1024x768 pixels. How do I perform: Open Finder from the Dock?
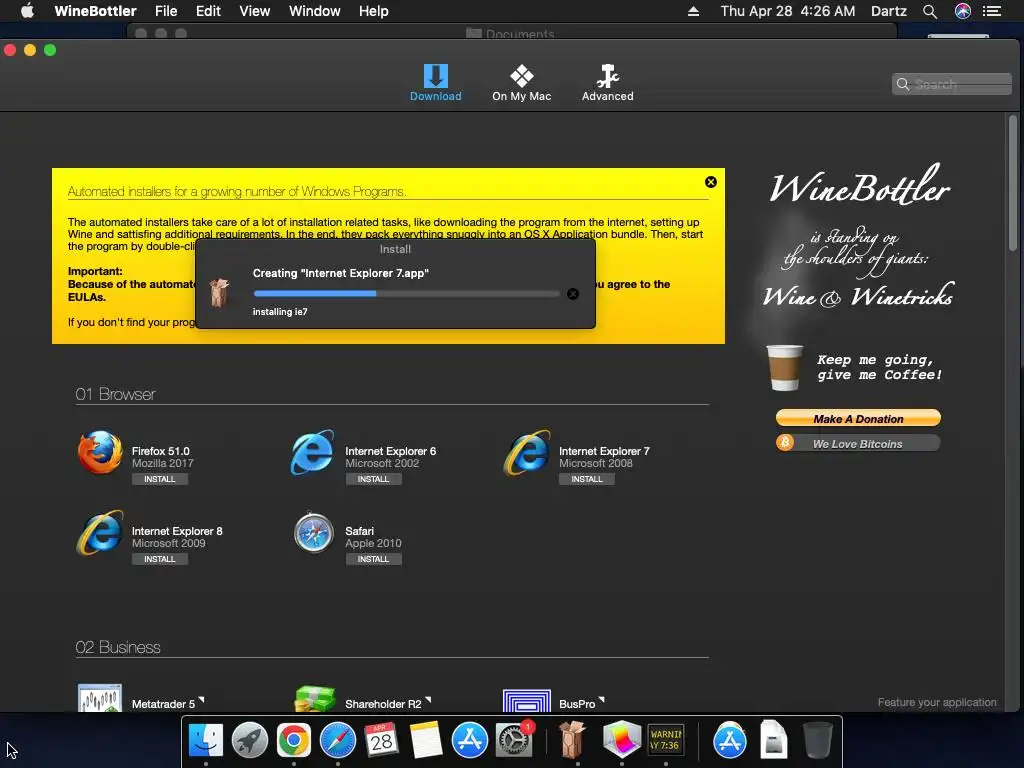tap(206, 740)
